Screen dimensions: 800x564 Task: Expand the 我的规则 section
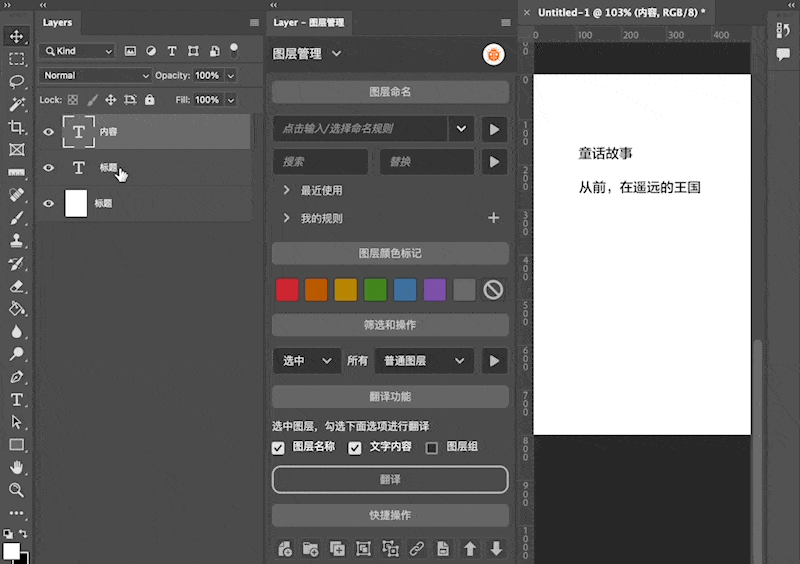(x=286, y=218)
